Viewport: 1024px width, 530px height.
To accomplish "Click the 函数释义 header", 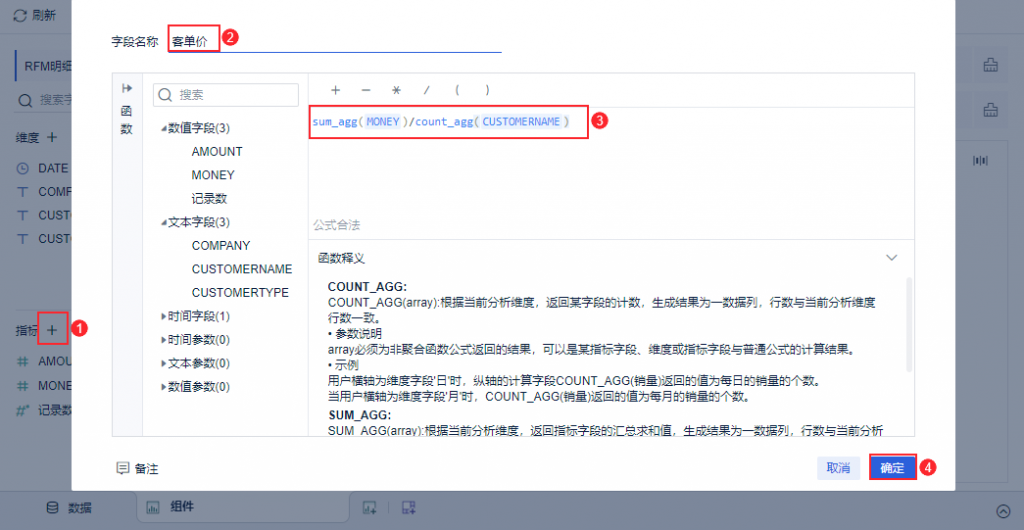I will pos(341,258).
